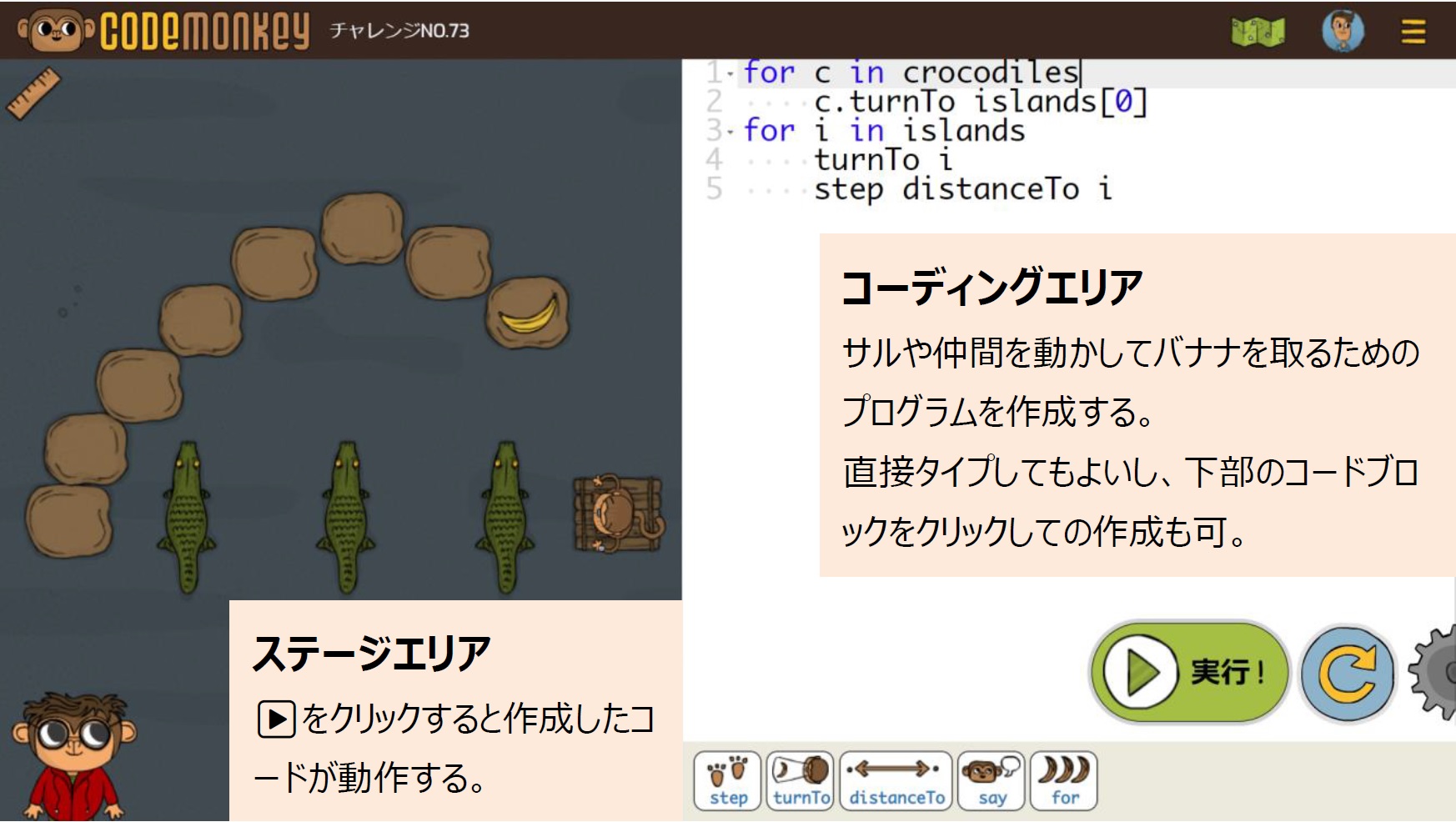Image resolution: width=1456 pixels, height=822 pixels.
Task: Click the チャレンジNO.73 challenge title
Action: tap(399, 31)
